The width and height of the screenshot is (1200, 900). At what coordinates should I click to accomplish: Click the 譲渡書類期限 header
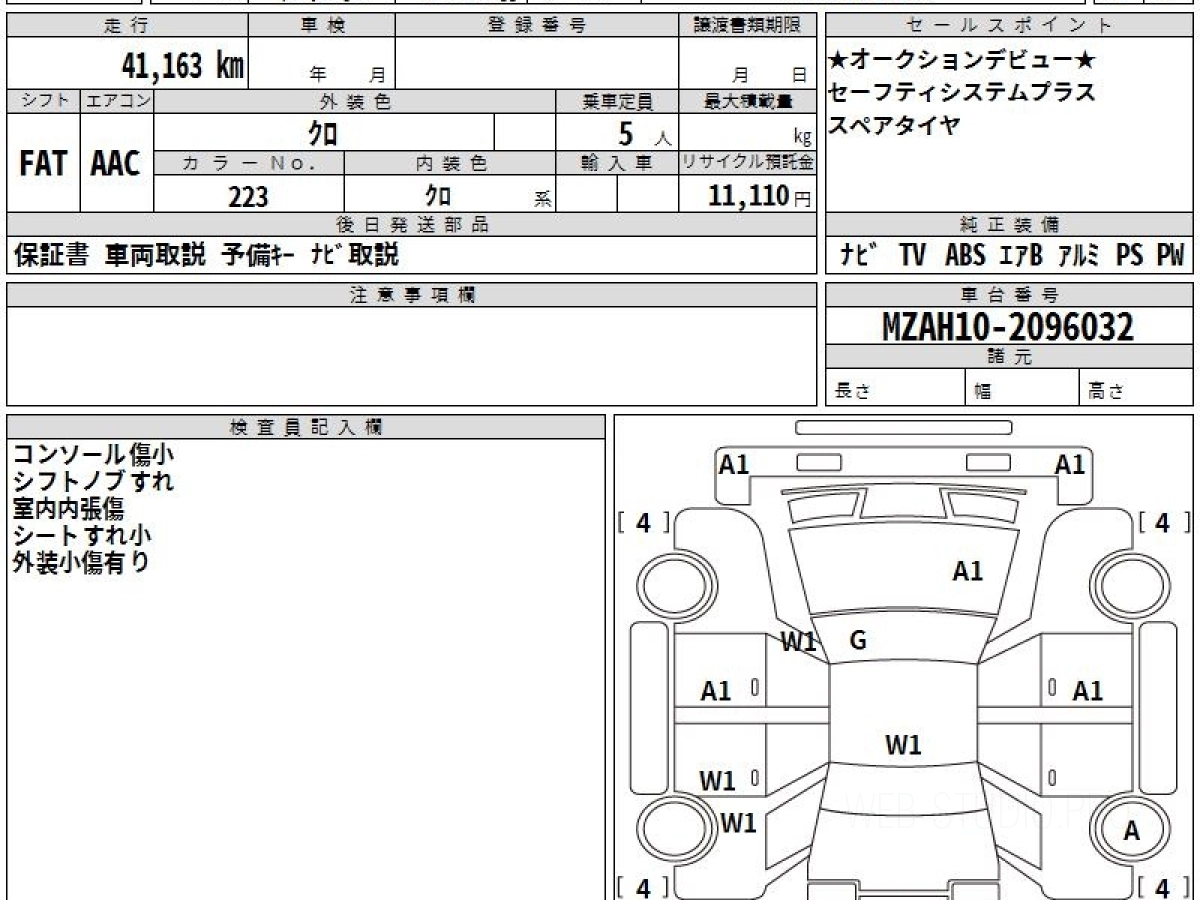[748, 26]
